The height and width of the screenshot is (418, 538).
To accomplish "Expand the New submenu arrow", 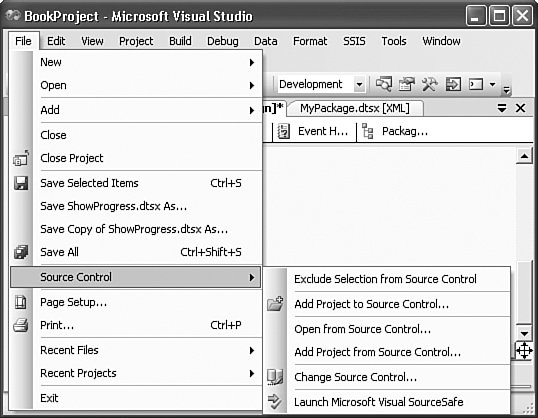I will (x=252, y=62).
